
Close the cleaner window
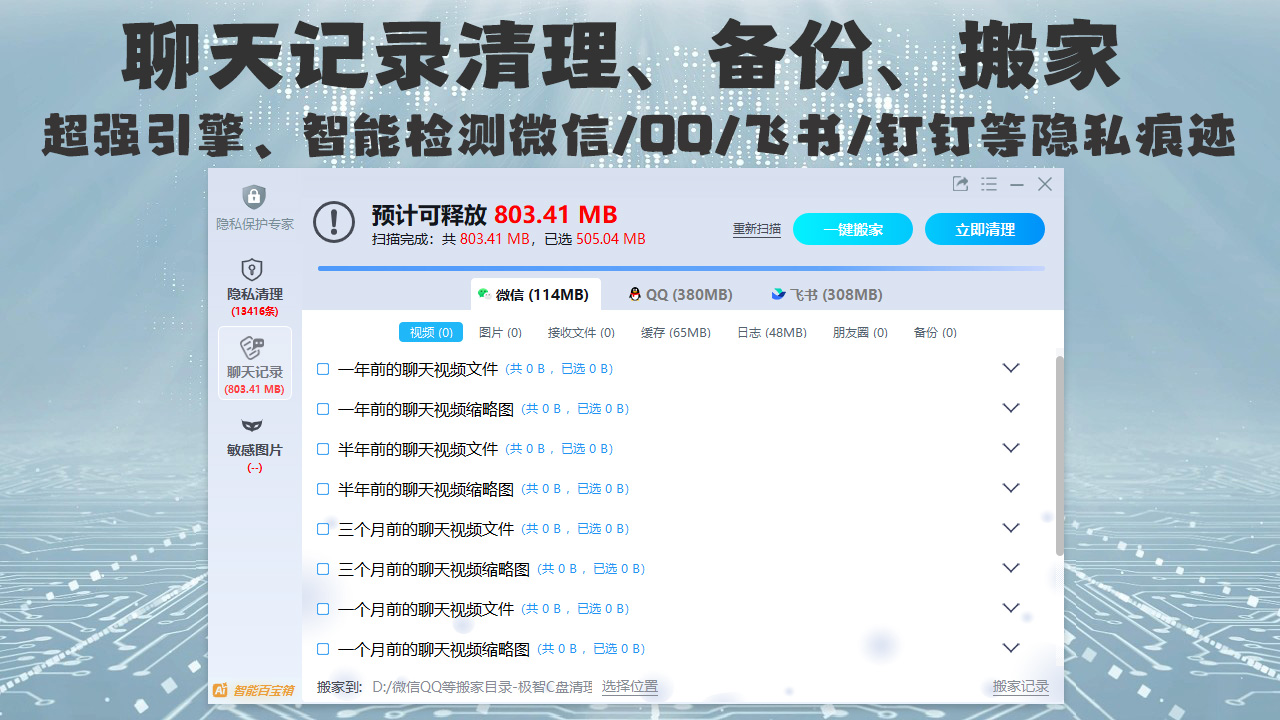(x=1045, y=184)
